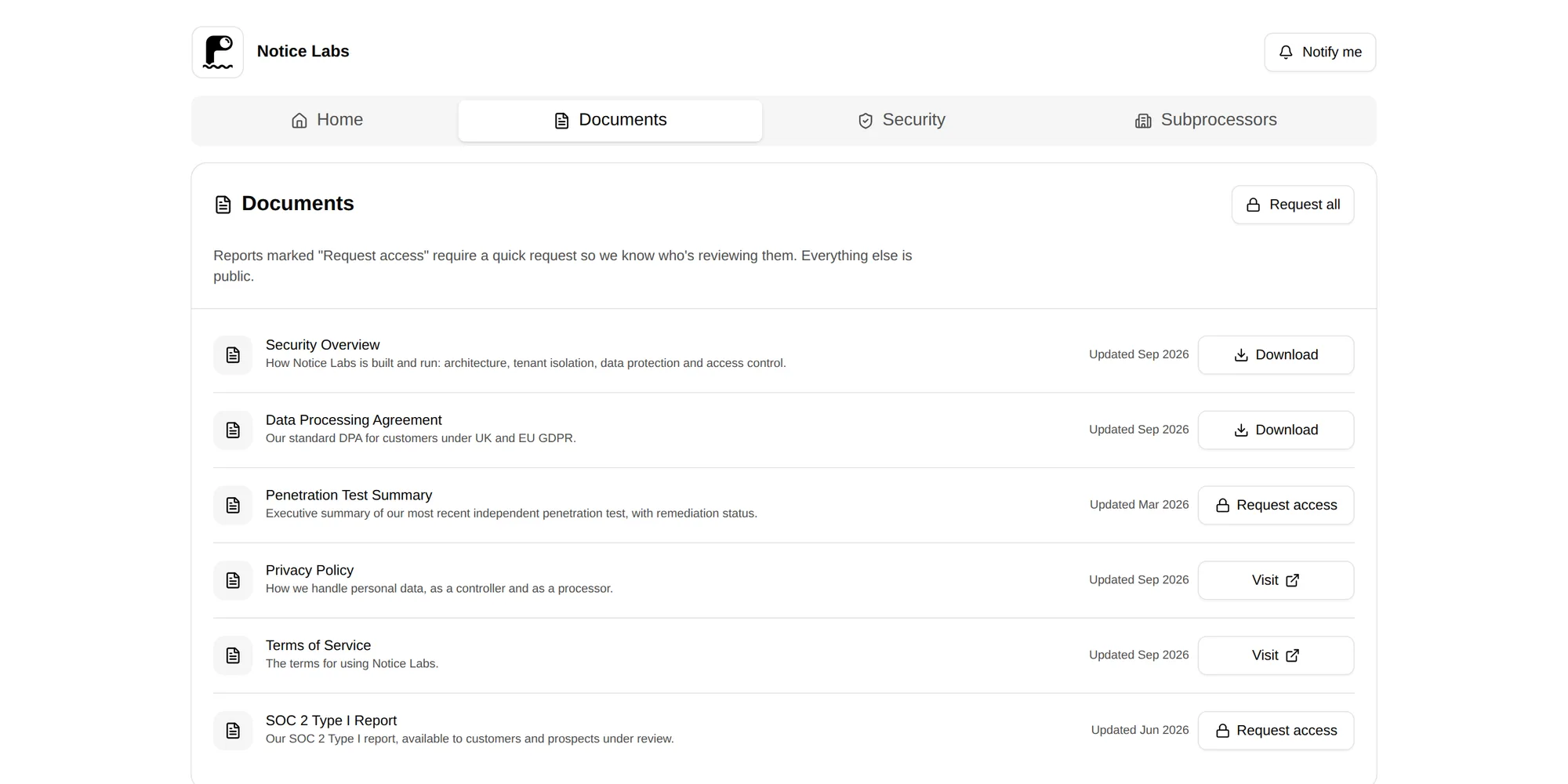Click the Data Processing Agreement title
1568x784 pixels.
pyautogui.click(x=354, y=420)
